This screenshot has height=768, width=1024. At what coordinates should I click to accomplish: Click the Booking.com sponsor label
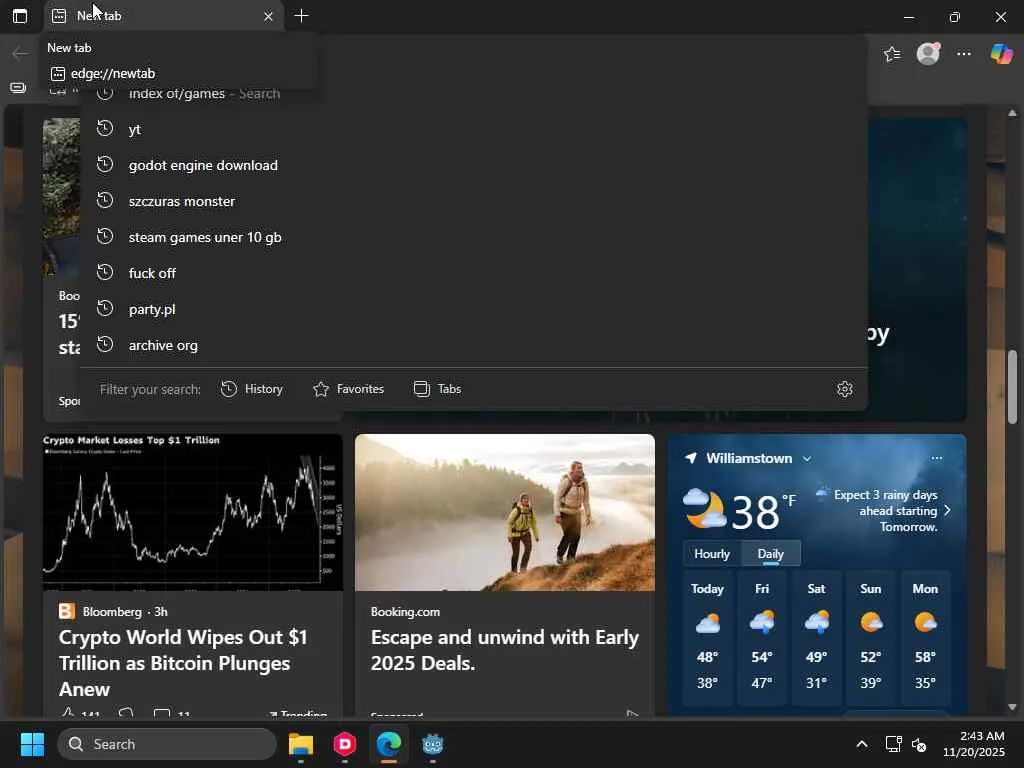405,612
